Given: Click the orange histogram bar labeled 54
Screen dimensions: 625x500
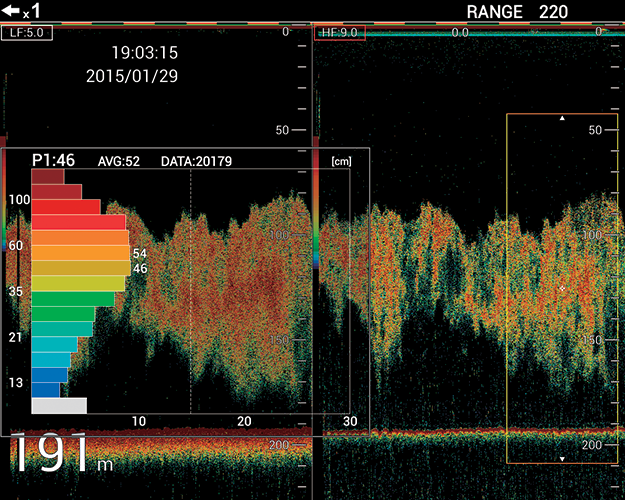Looking at the screenshot, I should [80, 253].
